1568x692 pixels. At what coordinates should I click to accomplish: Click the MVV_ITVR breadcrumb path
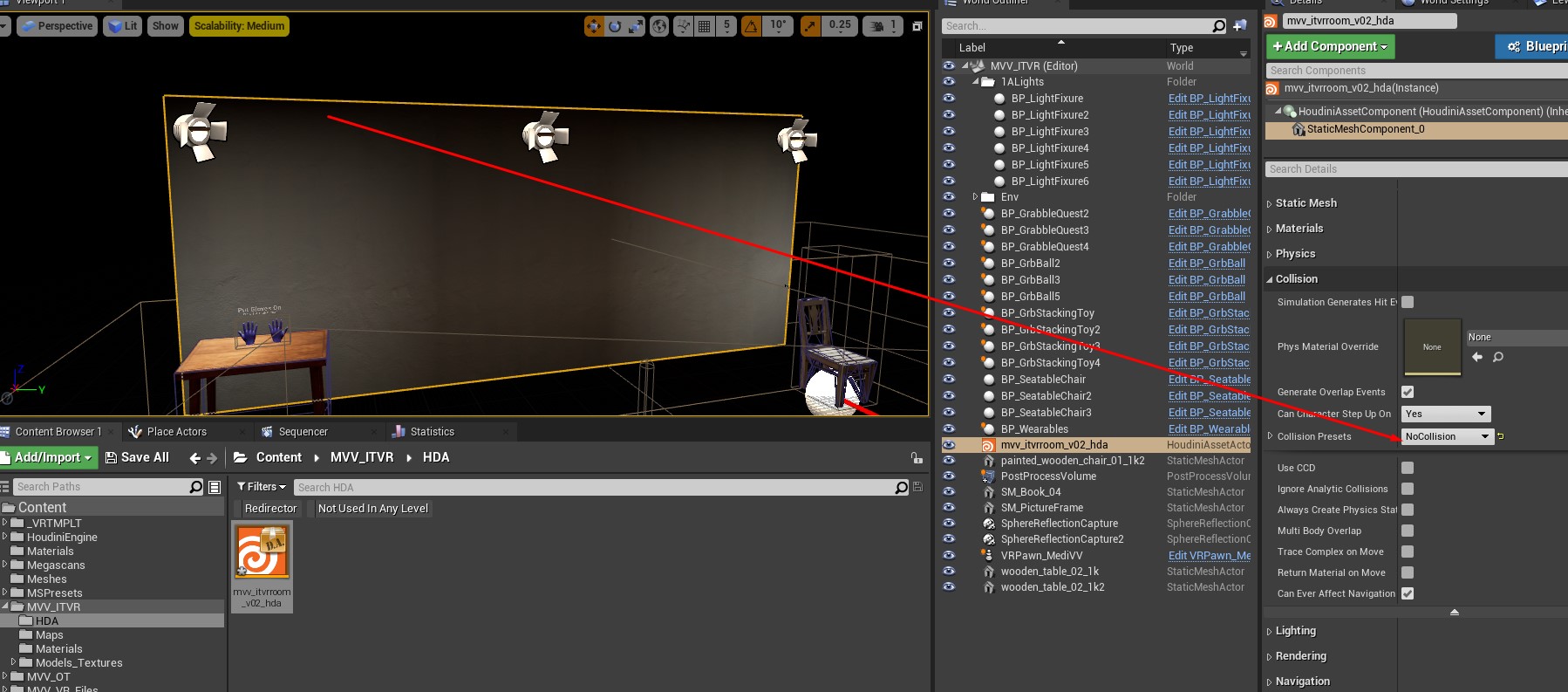[362, 457]
